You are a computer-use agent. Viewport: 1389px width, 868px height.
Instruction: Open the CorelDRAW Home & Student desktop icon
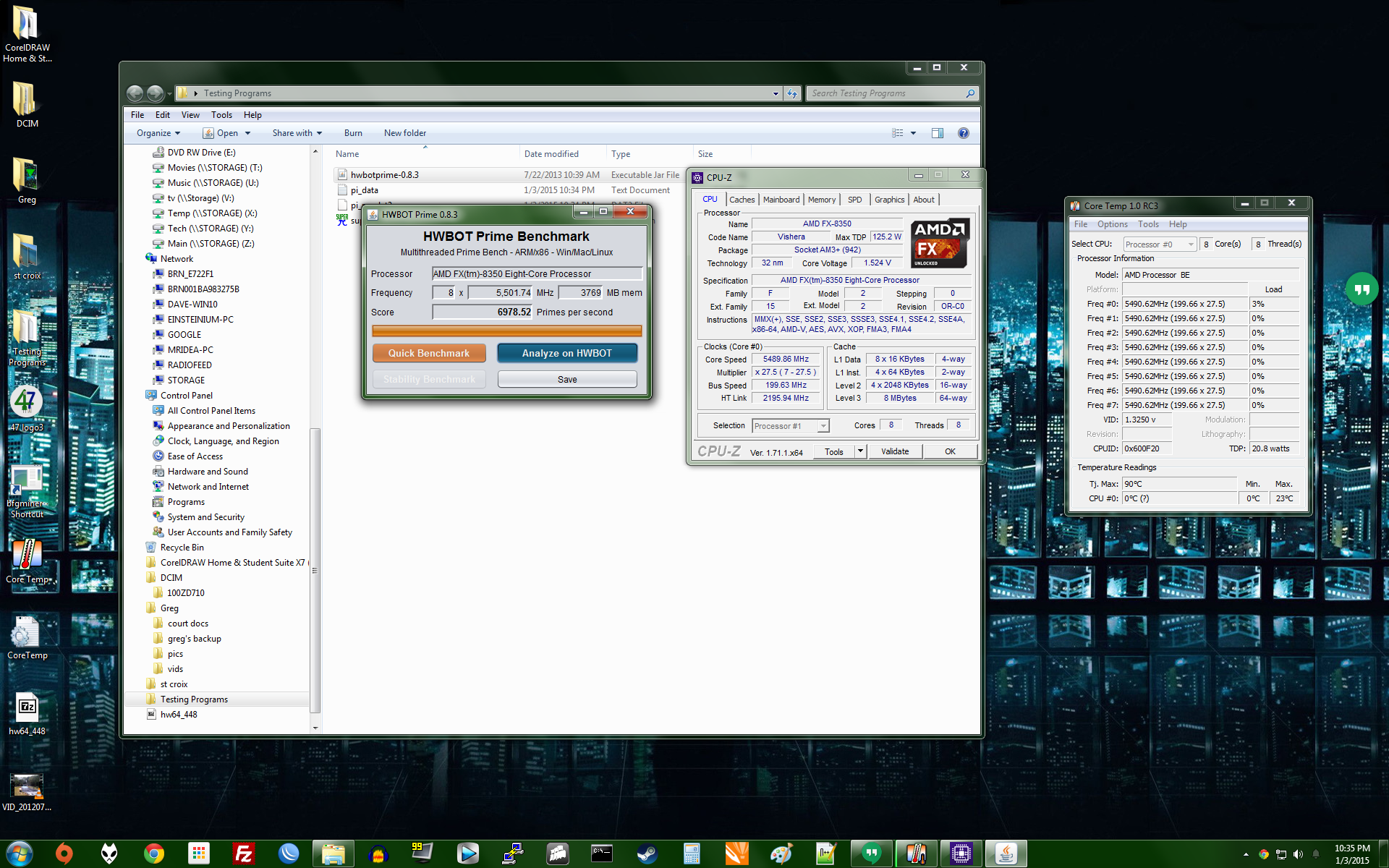pos(27,34)
